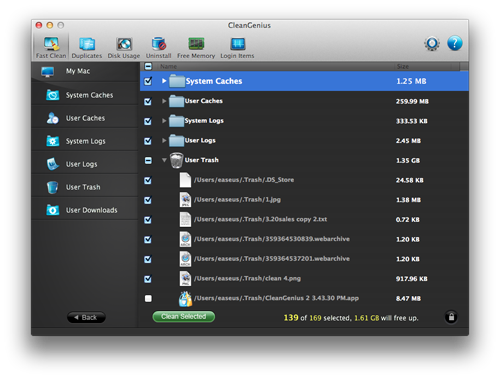The image size is (500, 379).
Task: Click the System Caches folder icon in list
Action: [177, 81]
